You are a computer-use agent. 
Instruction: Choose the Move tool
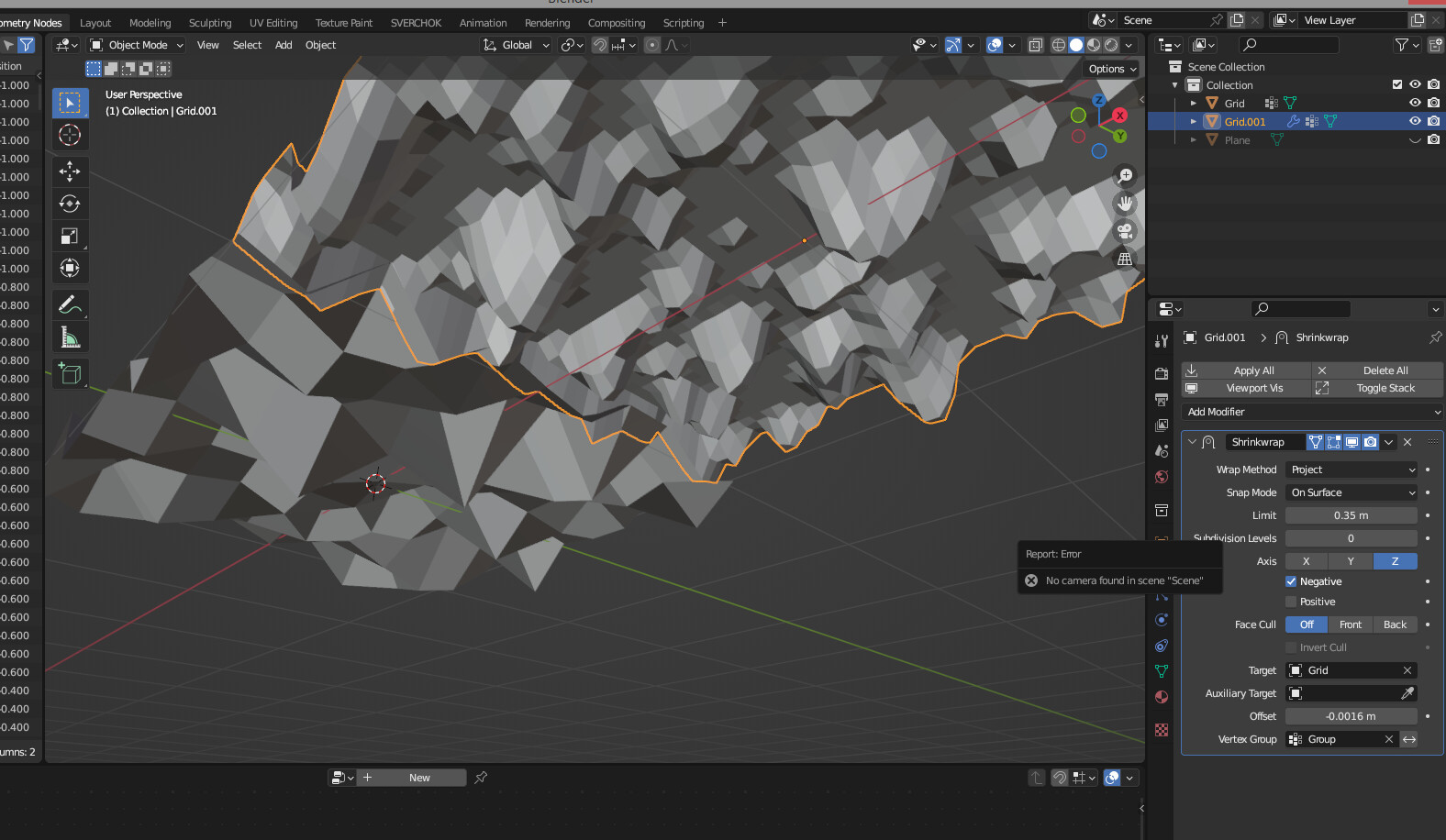point(70,171)
